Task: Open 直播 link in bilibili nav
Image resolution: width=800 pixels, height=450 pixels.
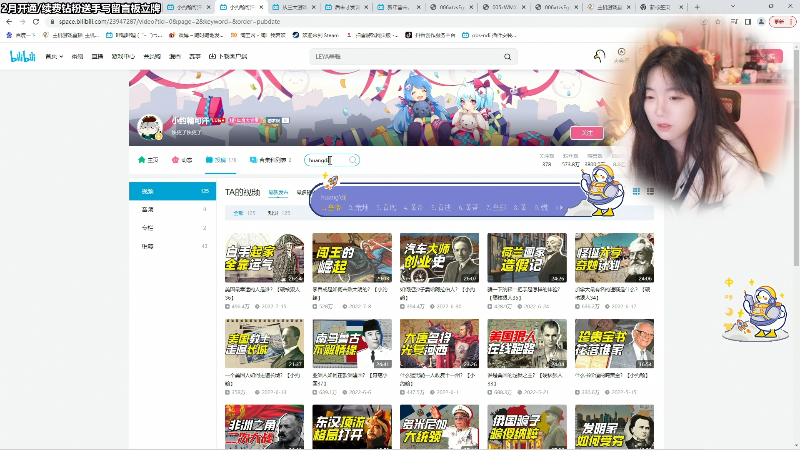Action: 97,57
